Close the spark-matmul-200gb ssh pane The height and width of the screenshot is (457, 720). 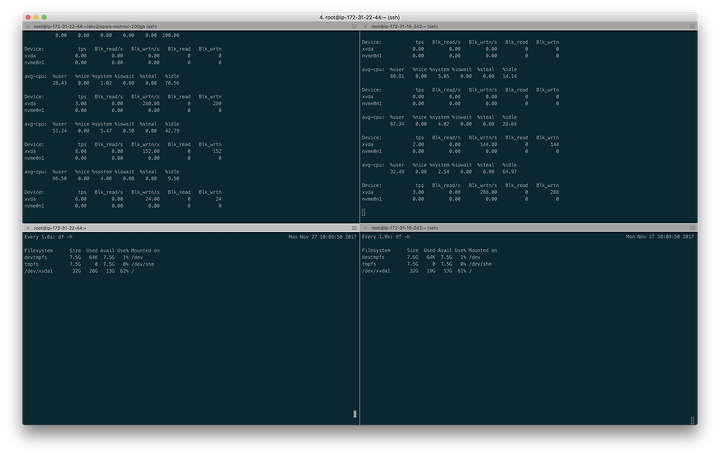pyautogui.click(x=28, y=27)
